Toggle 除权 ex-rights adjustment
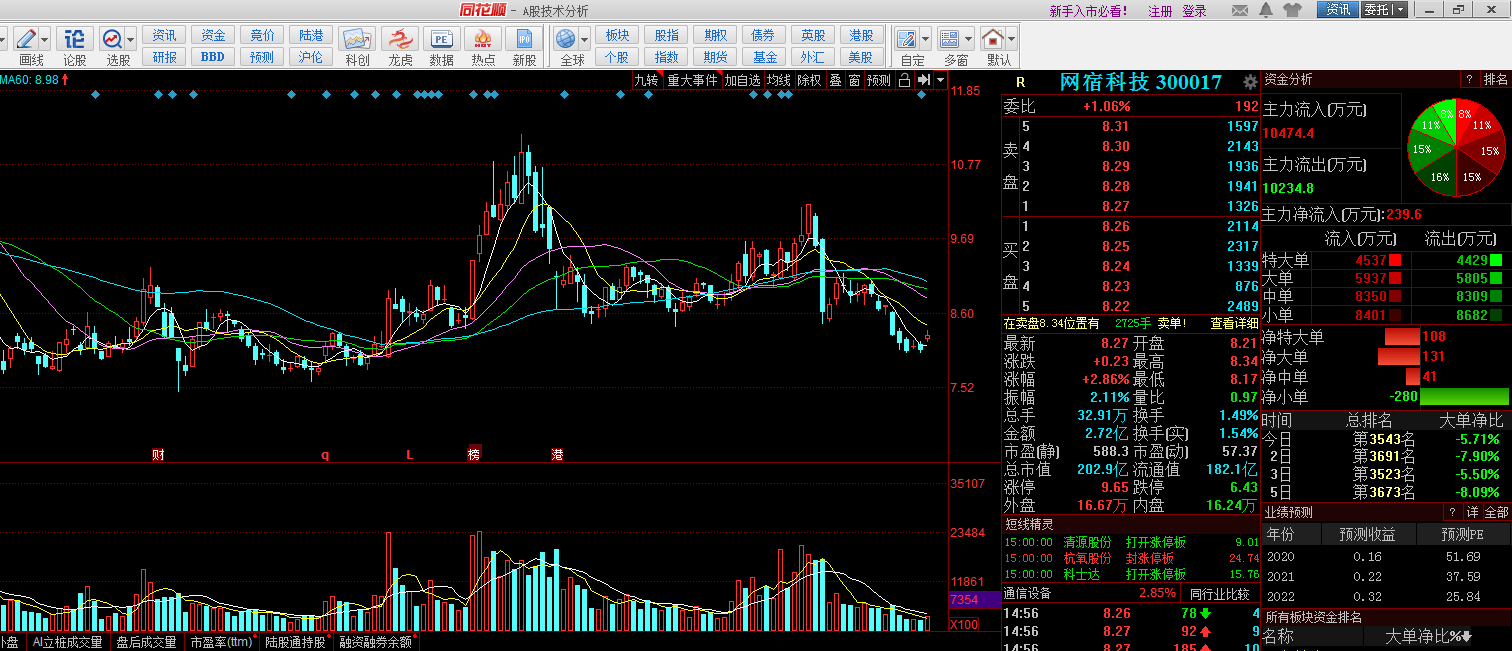1512x651 pixels. point(808,80)
